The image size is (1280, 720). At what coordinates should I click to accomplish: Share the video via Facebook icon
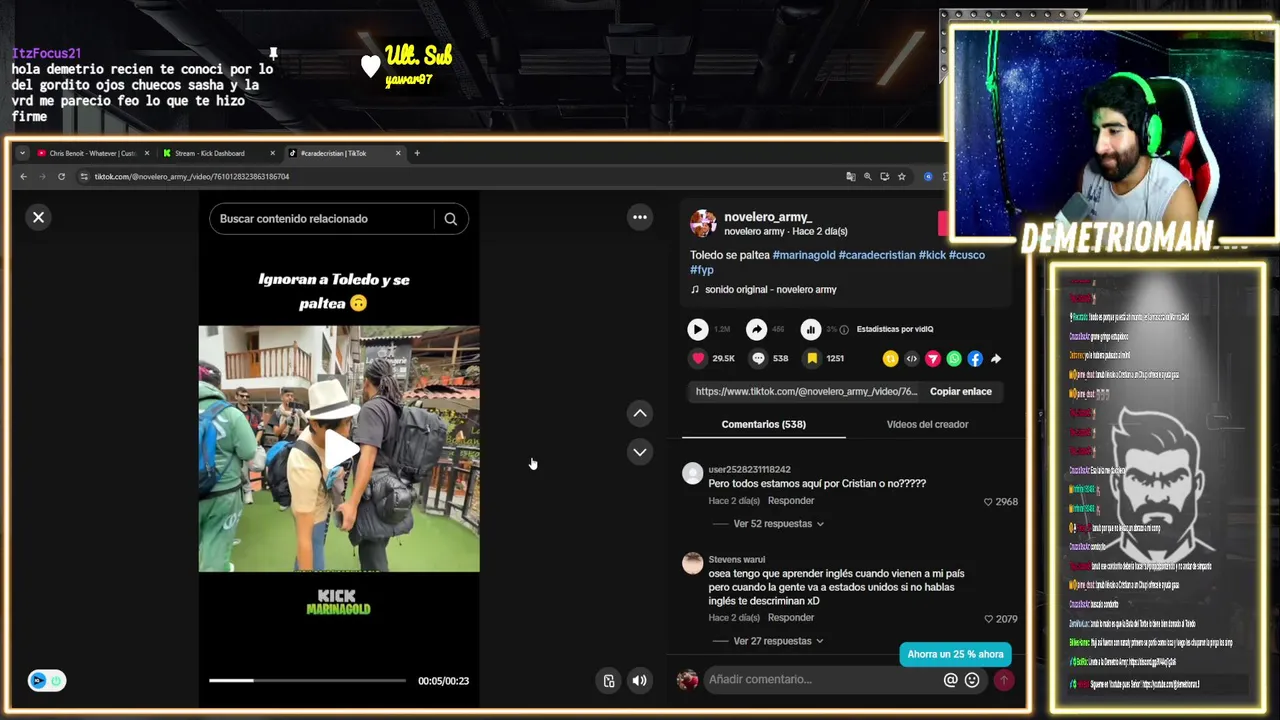975,358
